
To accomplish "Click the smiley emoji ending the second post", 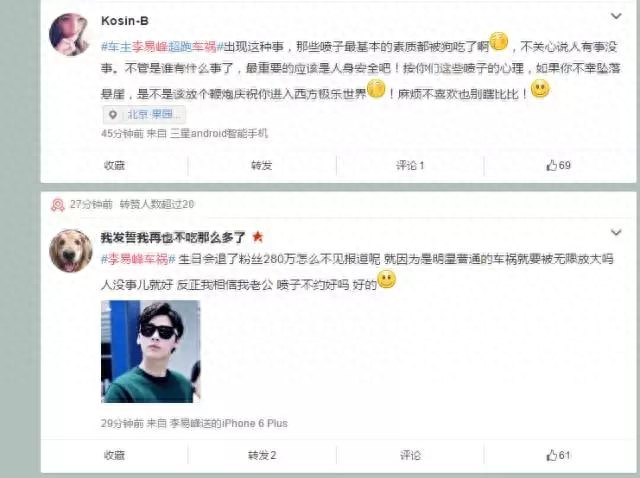I will pos(386,280).
